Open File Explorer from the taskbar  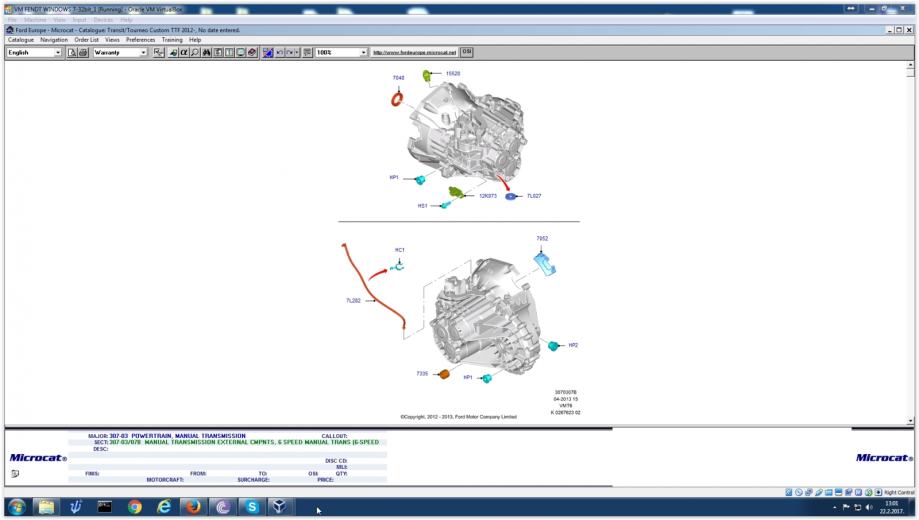[46, 507]
